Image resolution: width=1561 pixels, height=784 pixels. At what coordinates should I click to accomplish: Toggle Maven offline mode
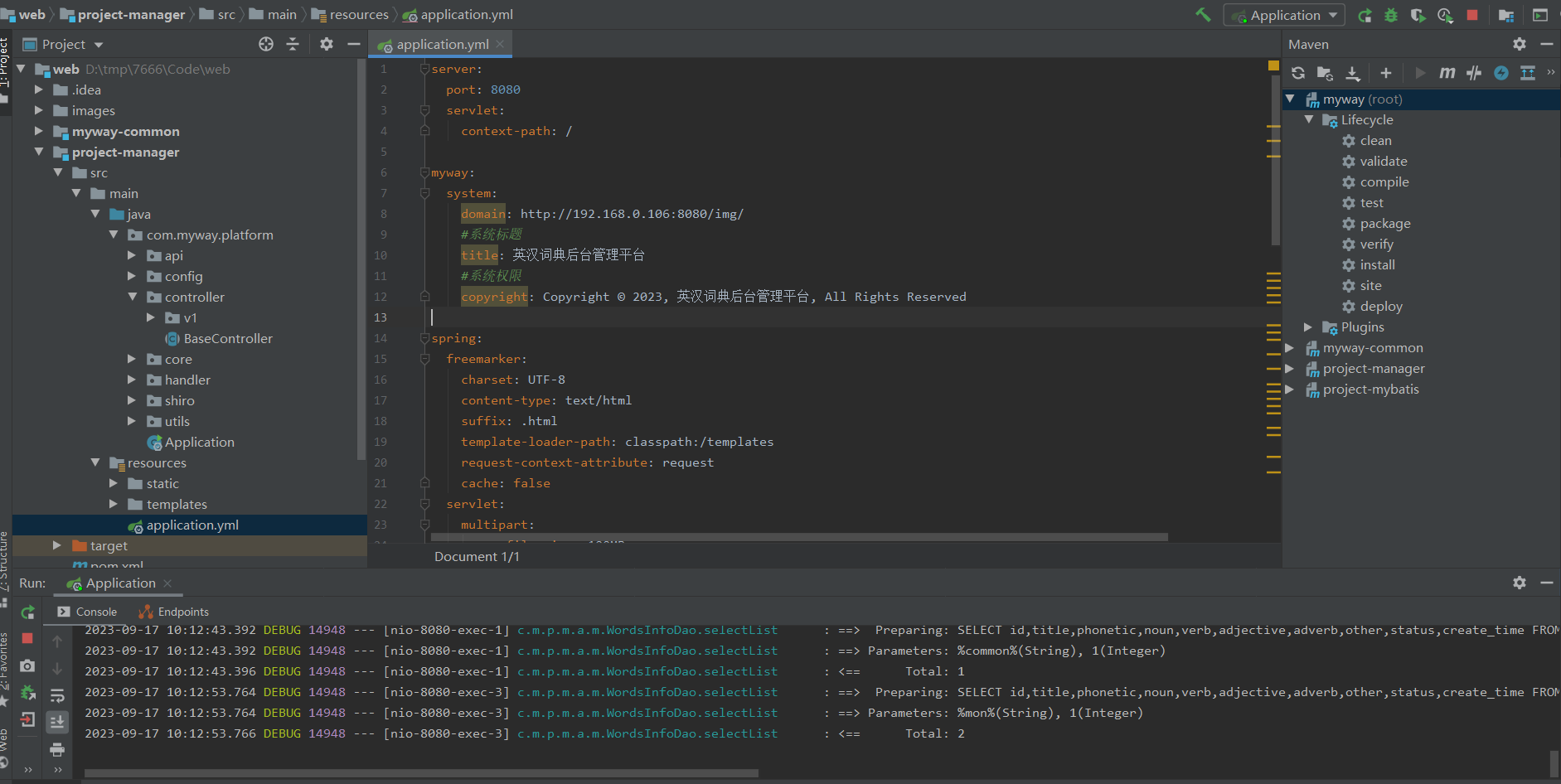pyautogui.click(x=1474, y=73)
